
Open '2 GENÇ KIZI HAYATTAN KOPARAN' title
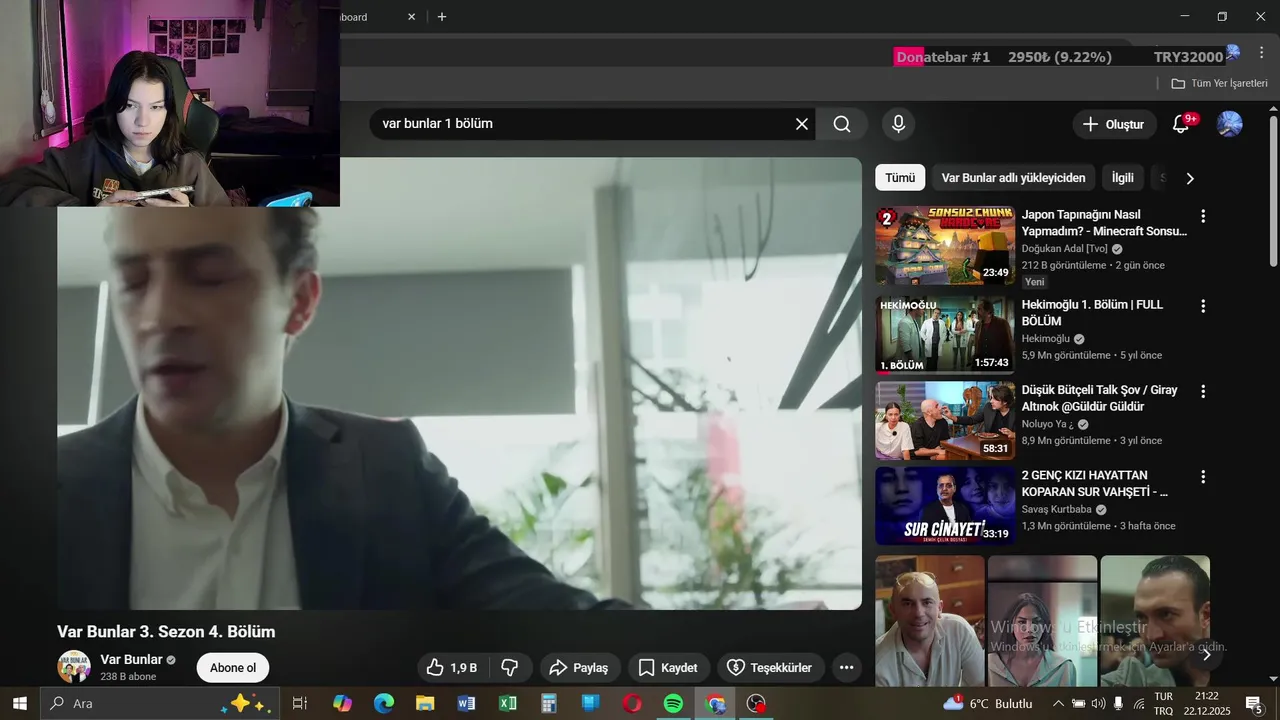(x=1095, y=484)
